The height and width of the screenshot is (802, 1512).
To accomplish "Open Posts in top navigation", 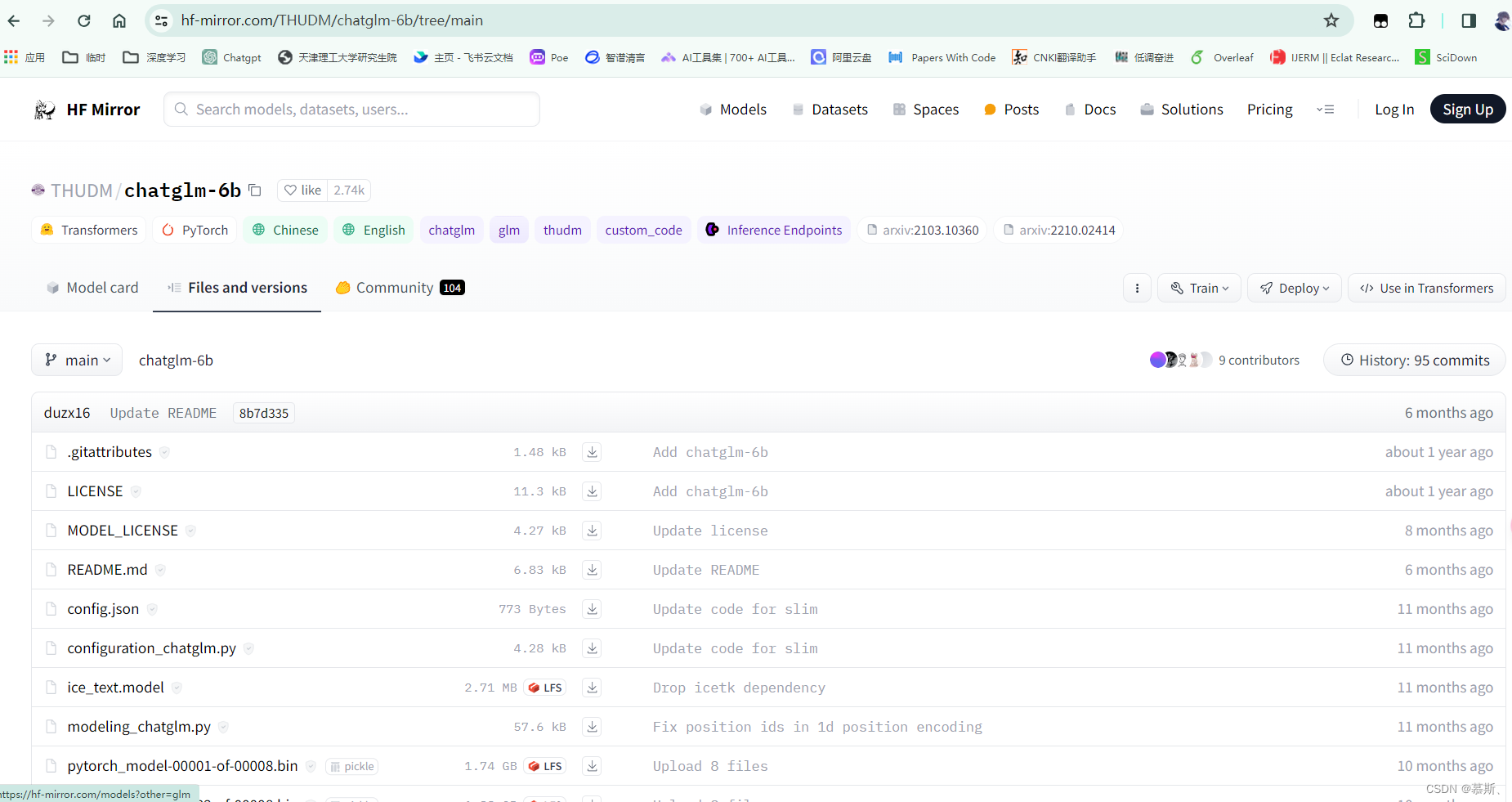I will point(1011,110).
